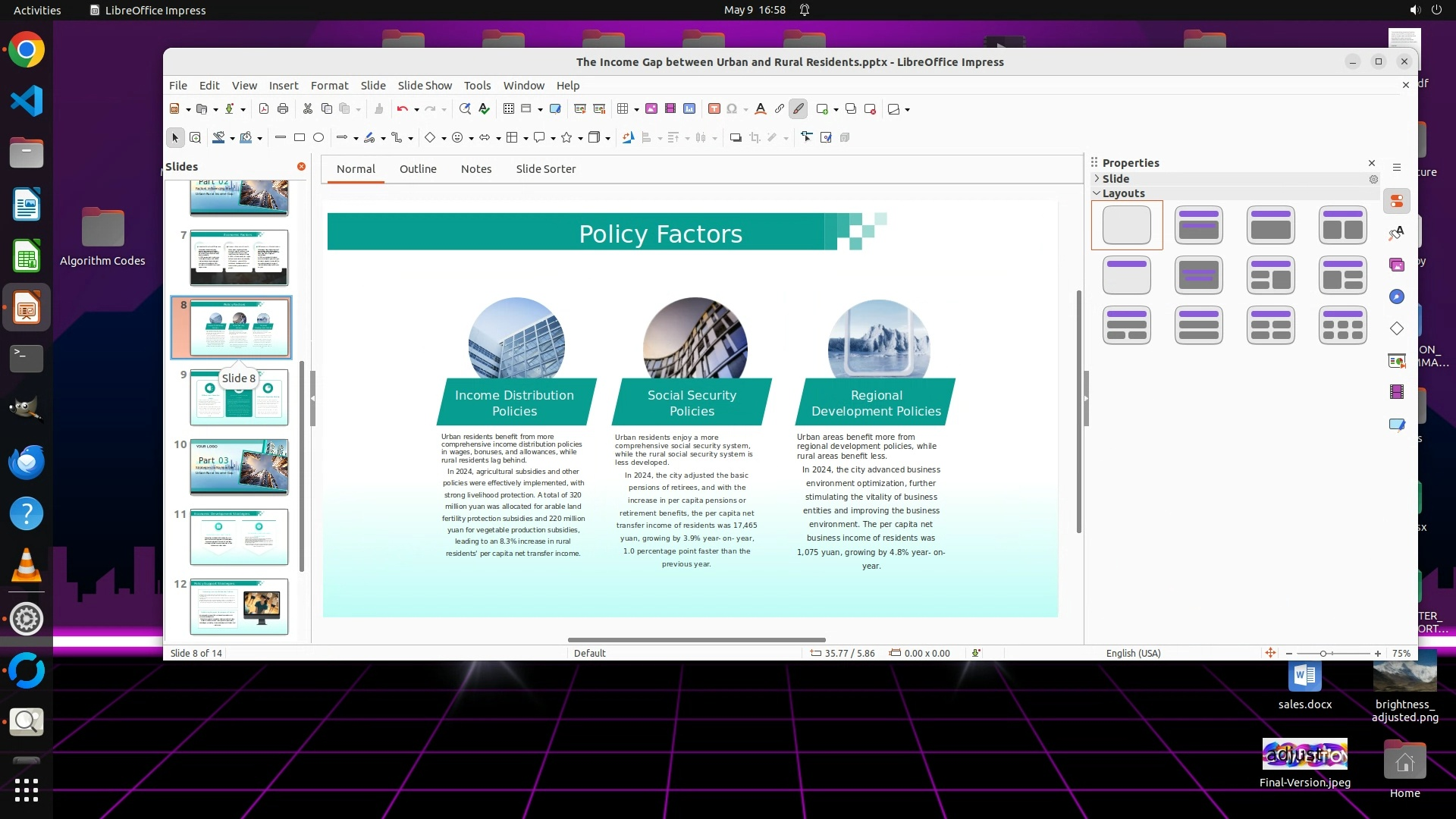
Task: Toggle Show Draw Functions button
Action: click(798, 109)
